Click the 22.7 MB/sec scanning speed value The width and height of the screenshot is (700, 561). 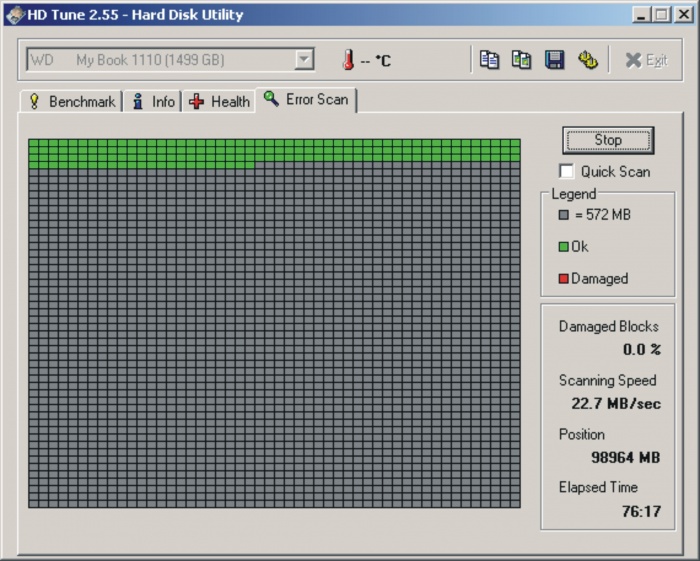tap(616, 403)
